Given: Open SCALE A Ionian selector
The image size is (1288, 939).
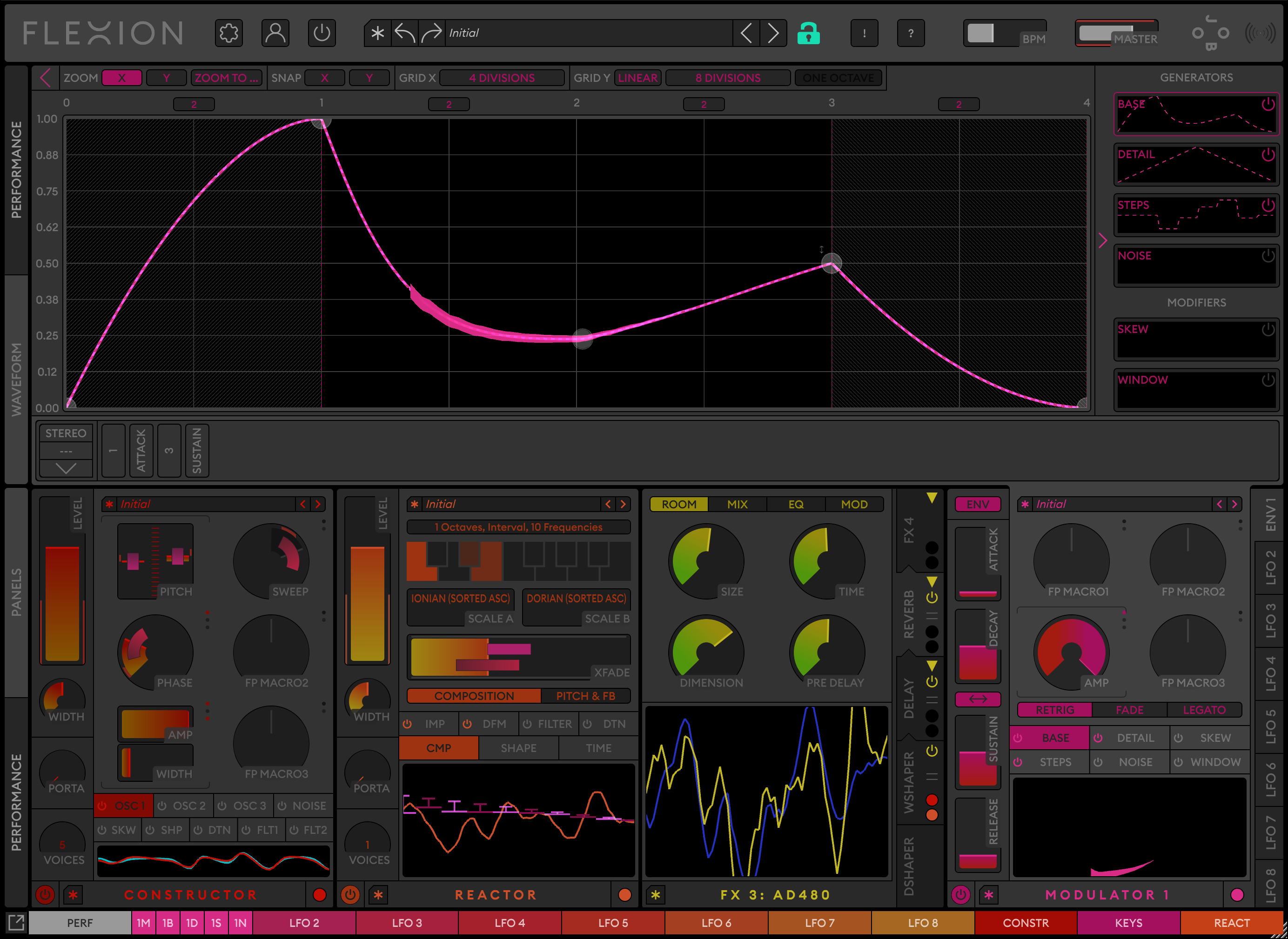Looking at the screenshot, I should click(461, 607).
